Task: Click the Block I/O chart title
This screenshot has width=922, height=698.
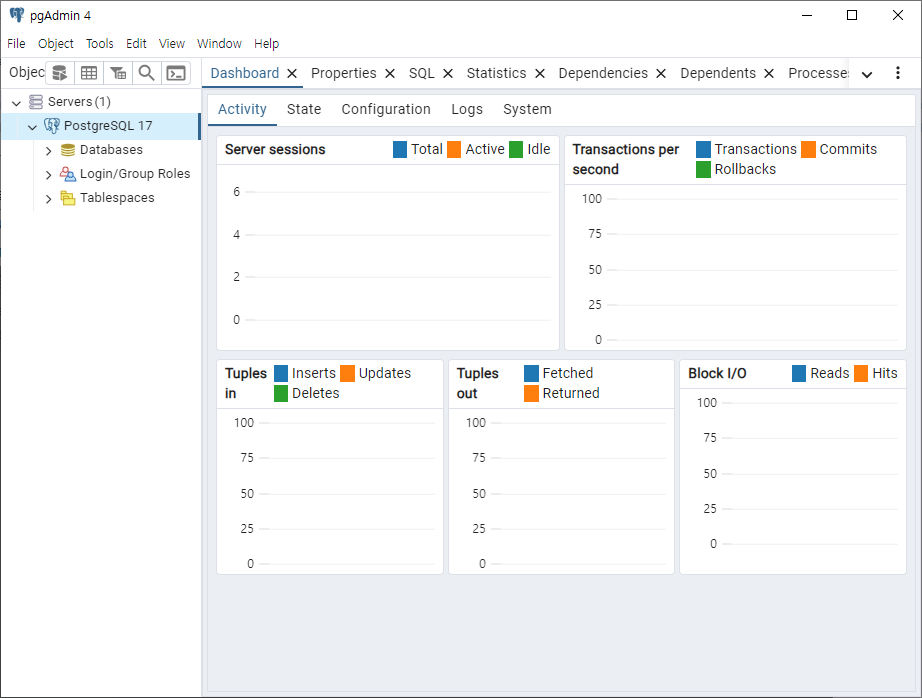Action: (717, 373)
